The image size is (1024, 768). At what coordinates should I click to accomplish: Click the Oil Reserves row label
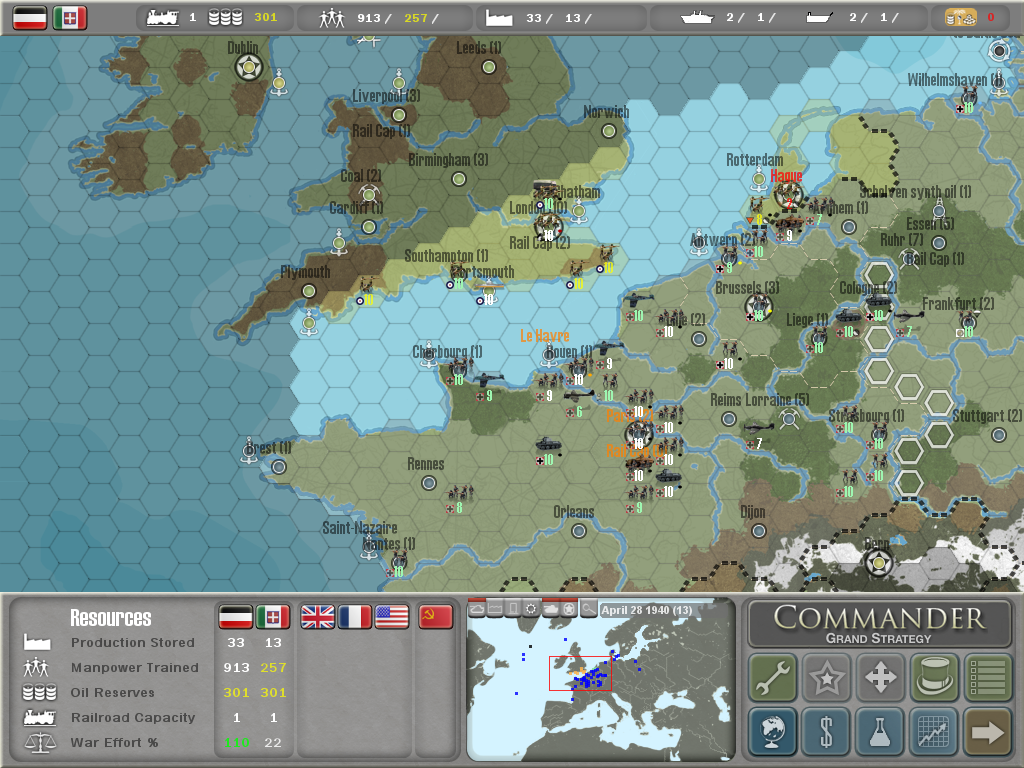tap(112, 692)
